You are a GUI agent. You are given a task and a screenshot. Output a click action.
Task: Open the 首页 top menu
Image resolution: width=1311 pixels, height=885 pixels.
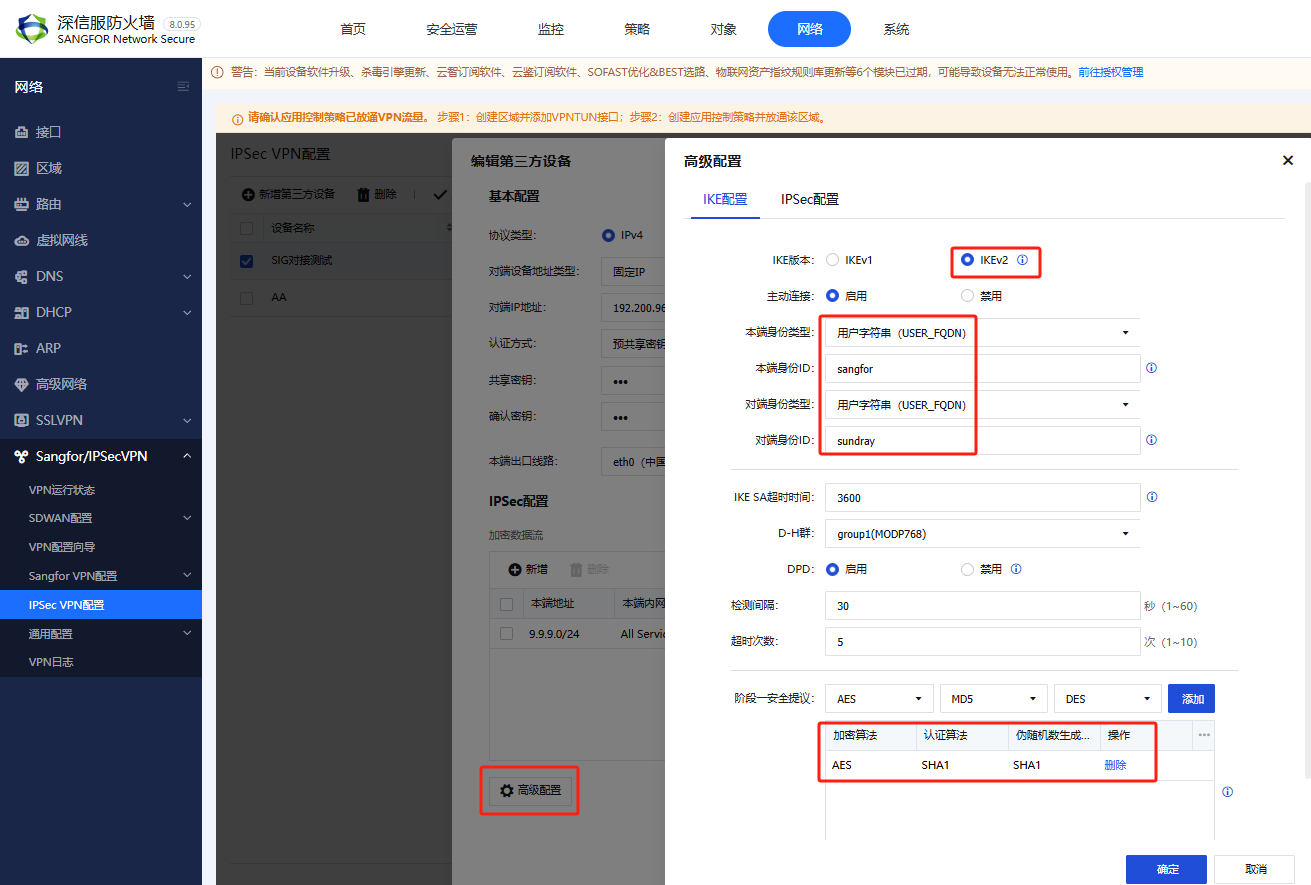click(353, 29)
